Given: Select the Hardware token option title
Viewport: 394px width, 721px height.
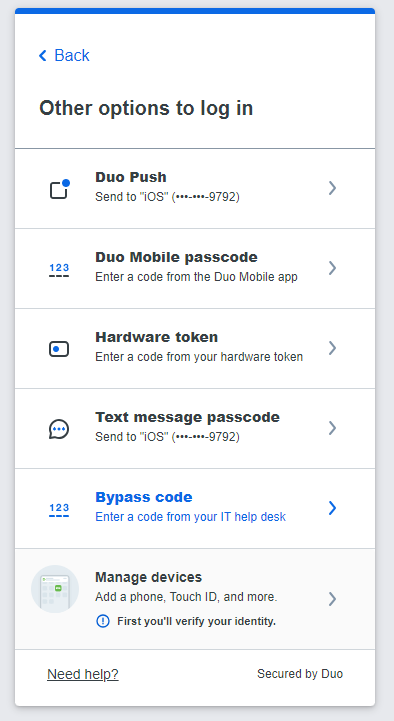Looking at the screenshot, I should tap(157, 337).
